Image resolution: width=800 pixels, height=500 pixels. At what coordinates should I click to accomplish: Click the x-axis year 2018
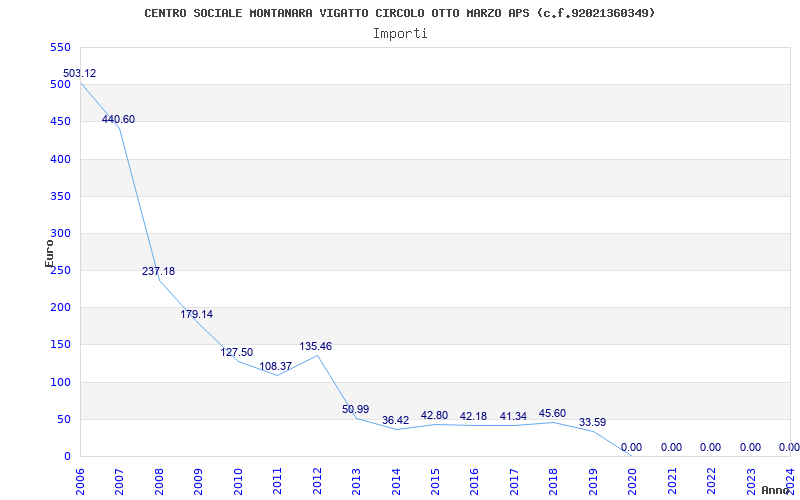point(554,481)
